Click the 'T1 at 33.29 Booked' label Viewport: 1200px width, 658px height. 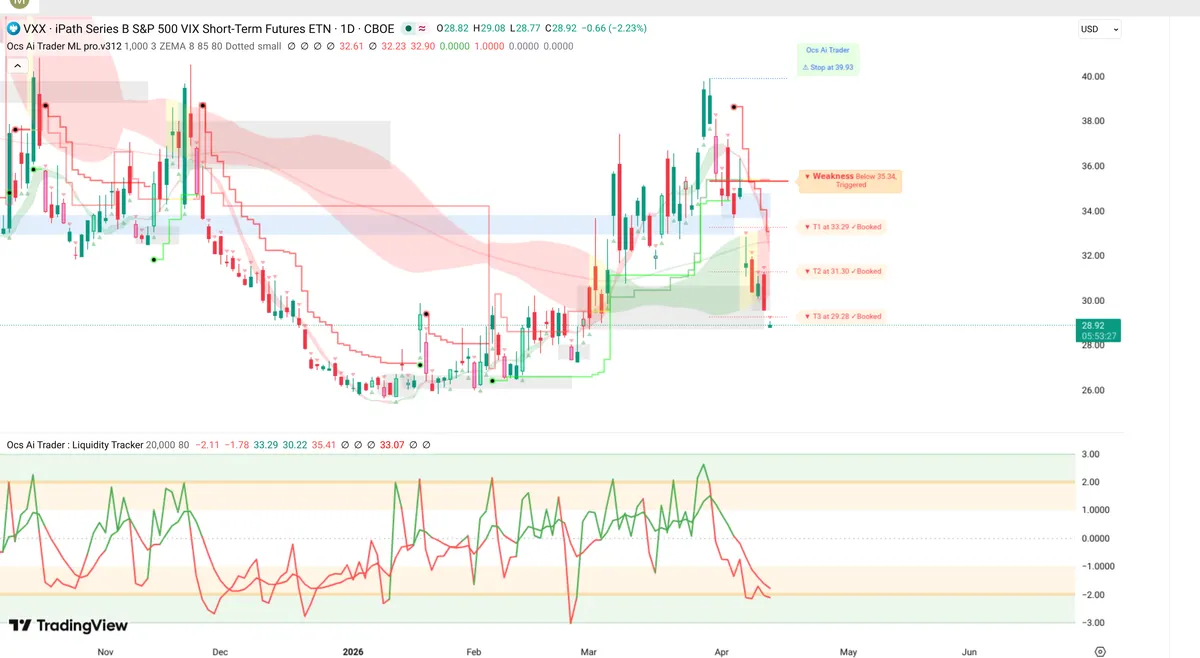(844, 227)
